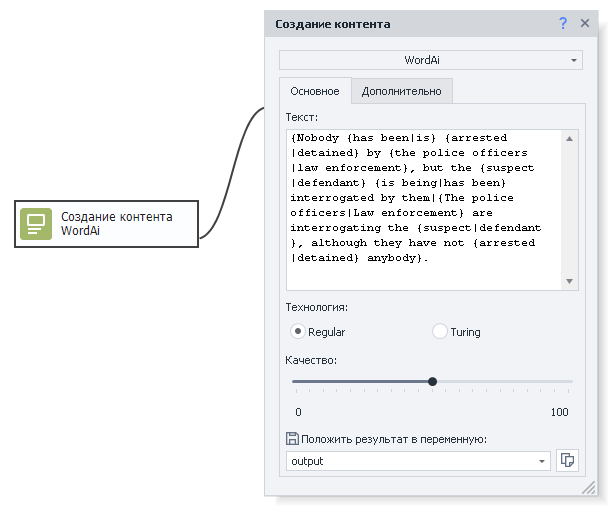Screen dimensions: 616x520
Task: Close the Создание контента dialog
Action: [x=584, y=23]
